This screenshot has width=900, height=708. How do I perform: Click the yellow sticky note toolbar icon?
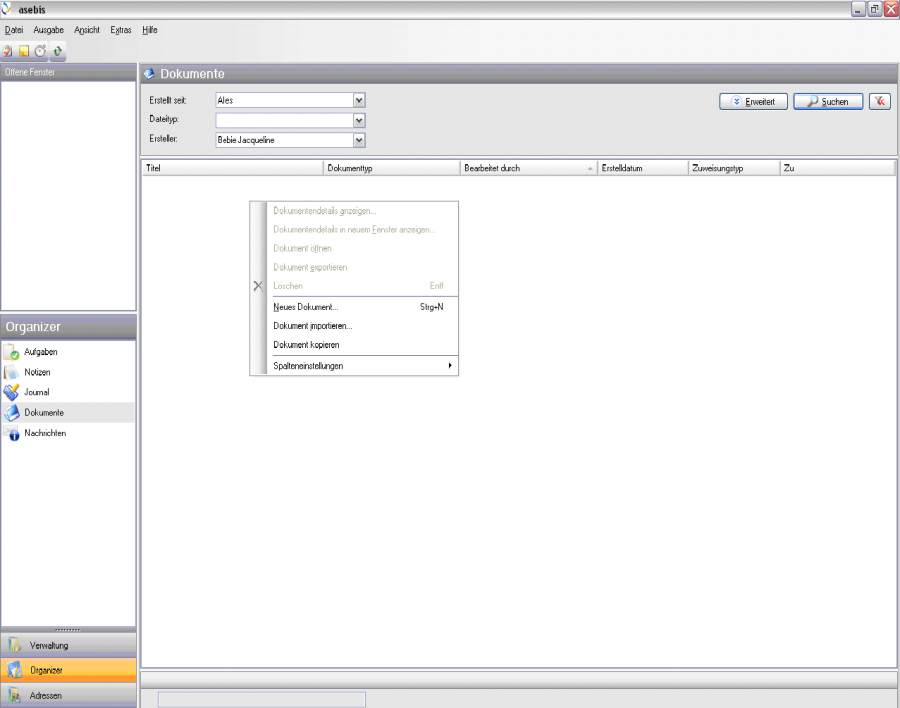(x=24, y=51)
